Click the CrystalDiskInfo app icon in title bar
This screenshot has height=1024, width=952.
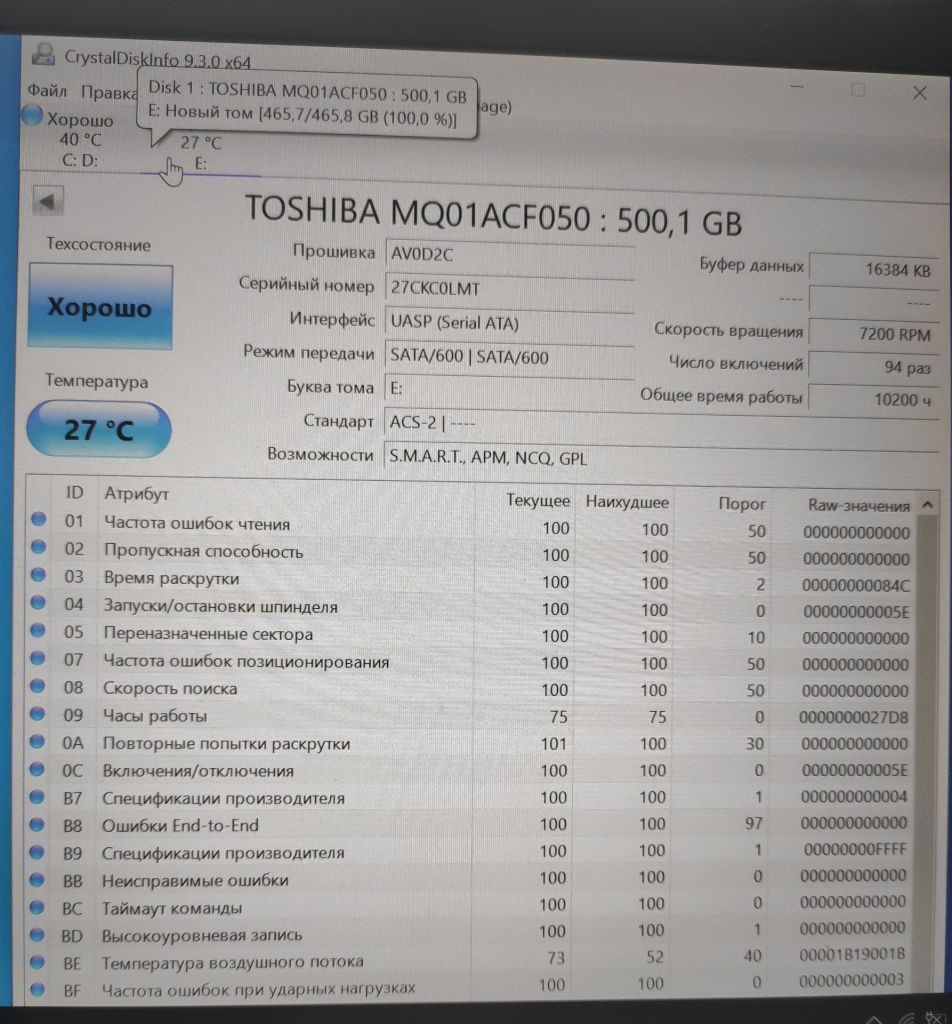tap(43, 54)
